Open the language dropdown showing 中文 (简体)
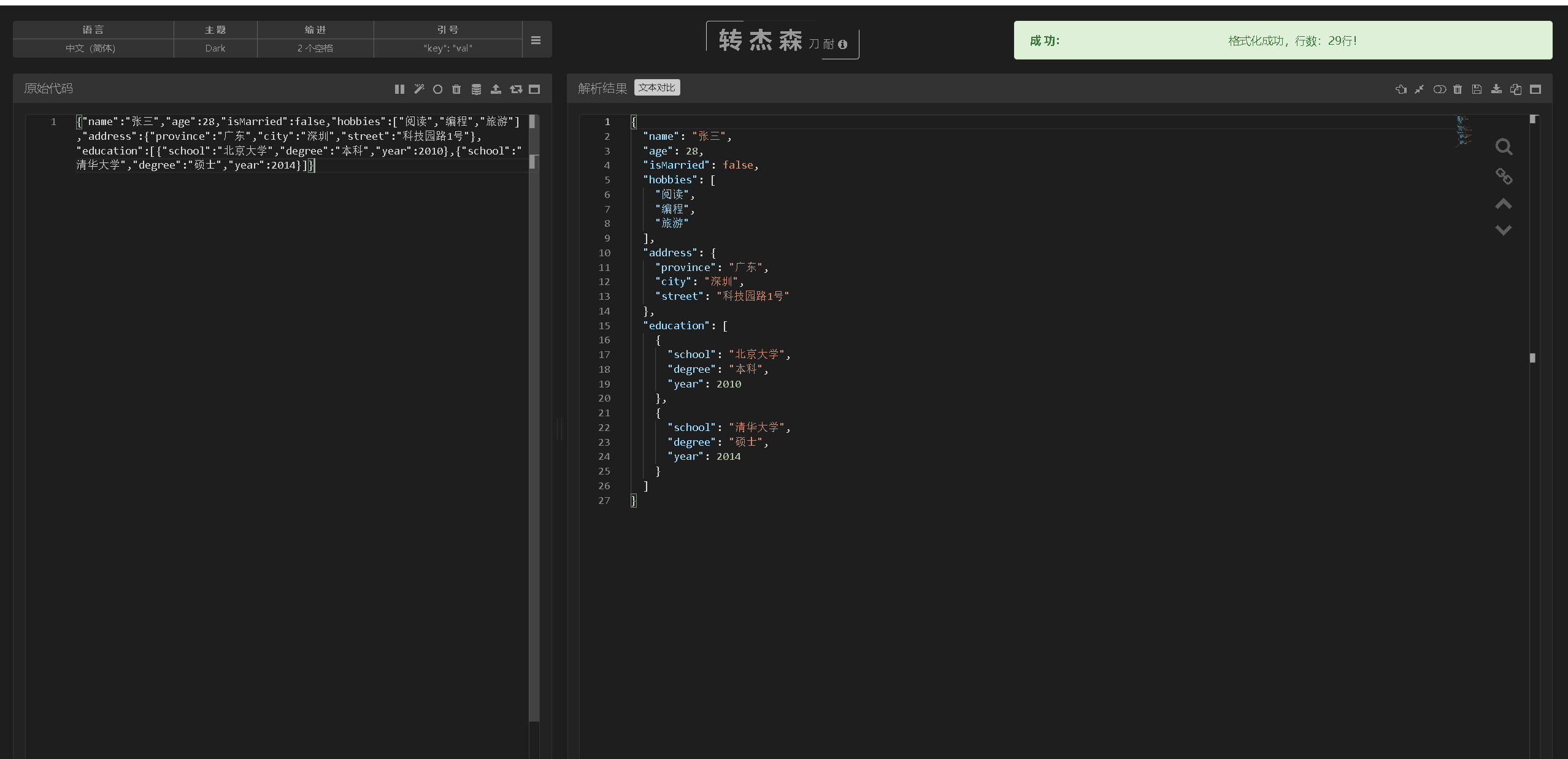This screenshot has width=1568, height=759. tap(91, 48)
